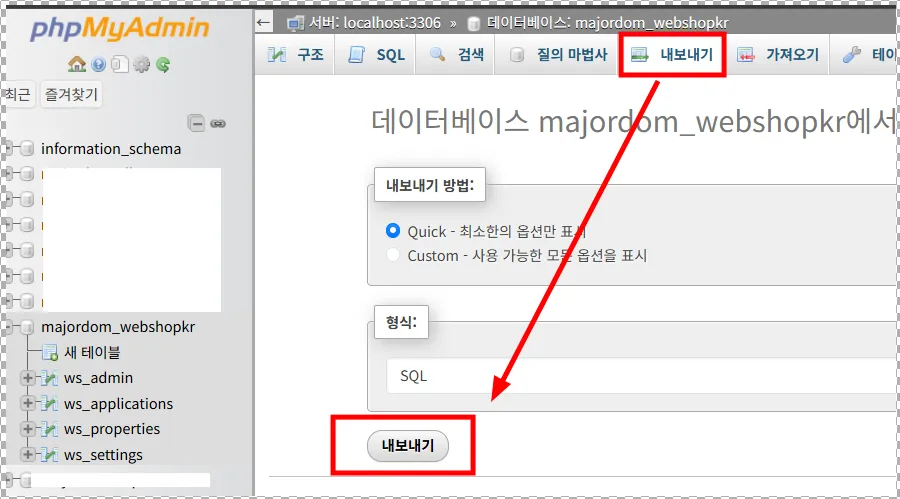Open the 가져오기 tab

[778, 55]
